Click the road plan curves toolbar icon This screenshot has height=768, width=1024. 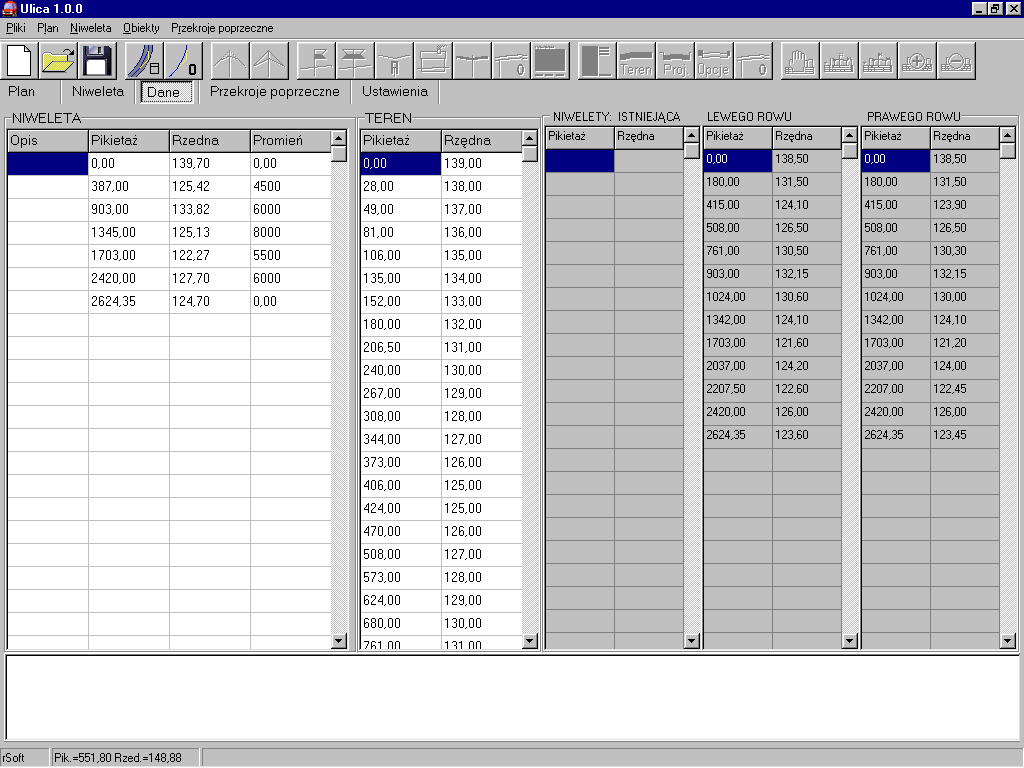pyautogui.click(x=143, y=61)
